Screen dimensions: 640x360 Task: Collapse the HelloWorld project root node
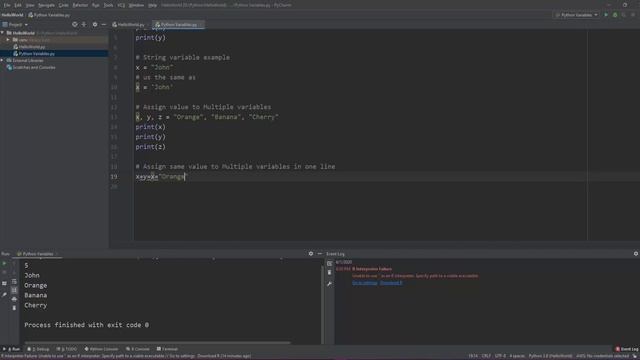(3, 33)
